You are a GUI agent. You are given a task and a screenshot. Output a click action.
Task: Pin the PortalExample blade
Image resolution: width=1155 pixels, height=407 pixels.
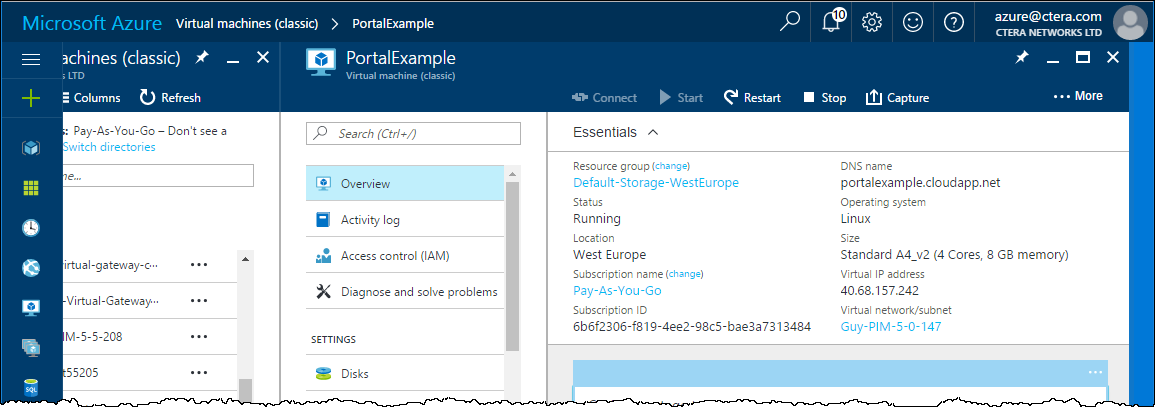pyautogui.click(x=1022, y=57)
